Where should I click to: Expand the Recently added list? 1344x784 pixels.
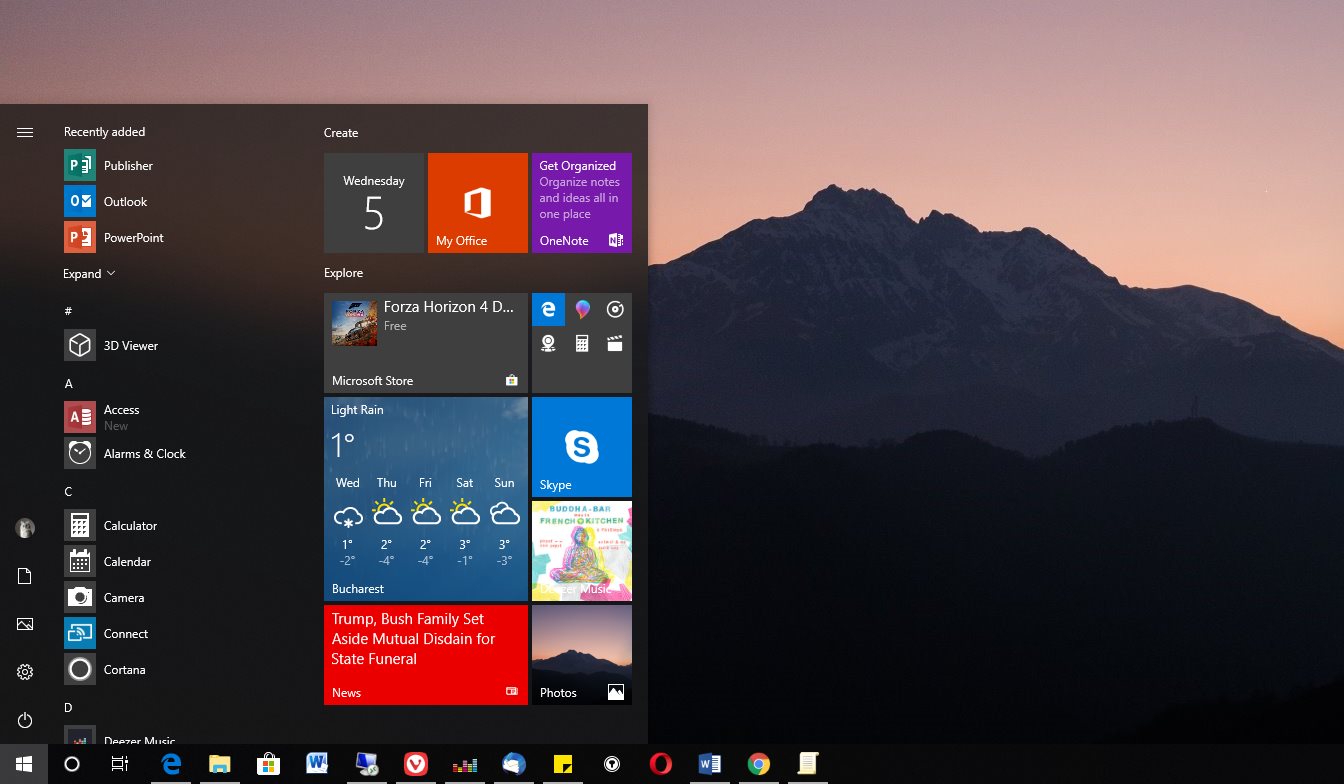(x=89, y=274)
